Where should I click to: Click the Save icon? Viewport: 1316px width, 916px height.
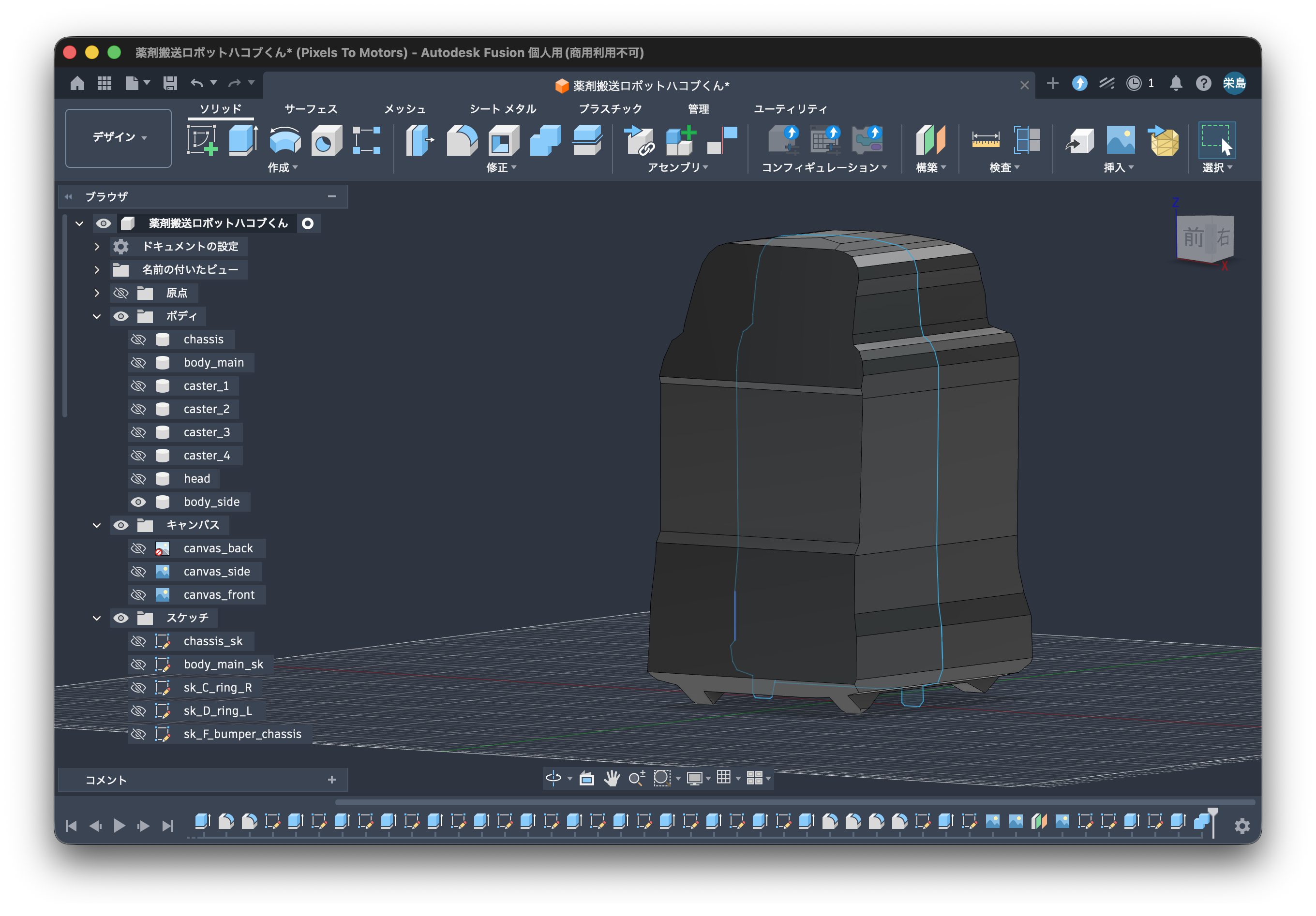click(170, 83)
